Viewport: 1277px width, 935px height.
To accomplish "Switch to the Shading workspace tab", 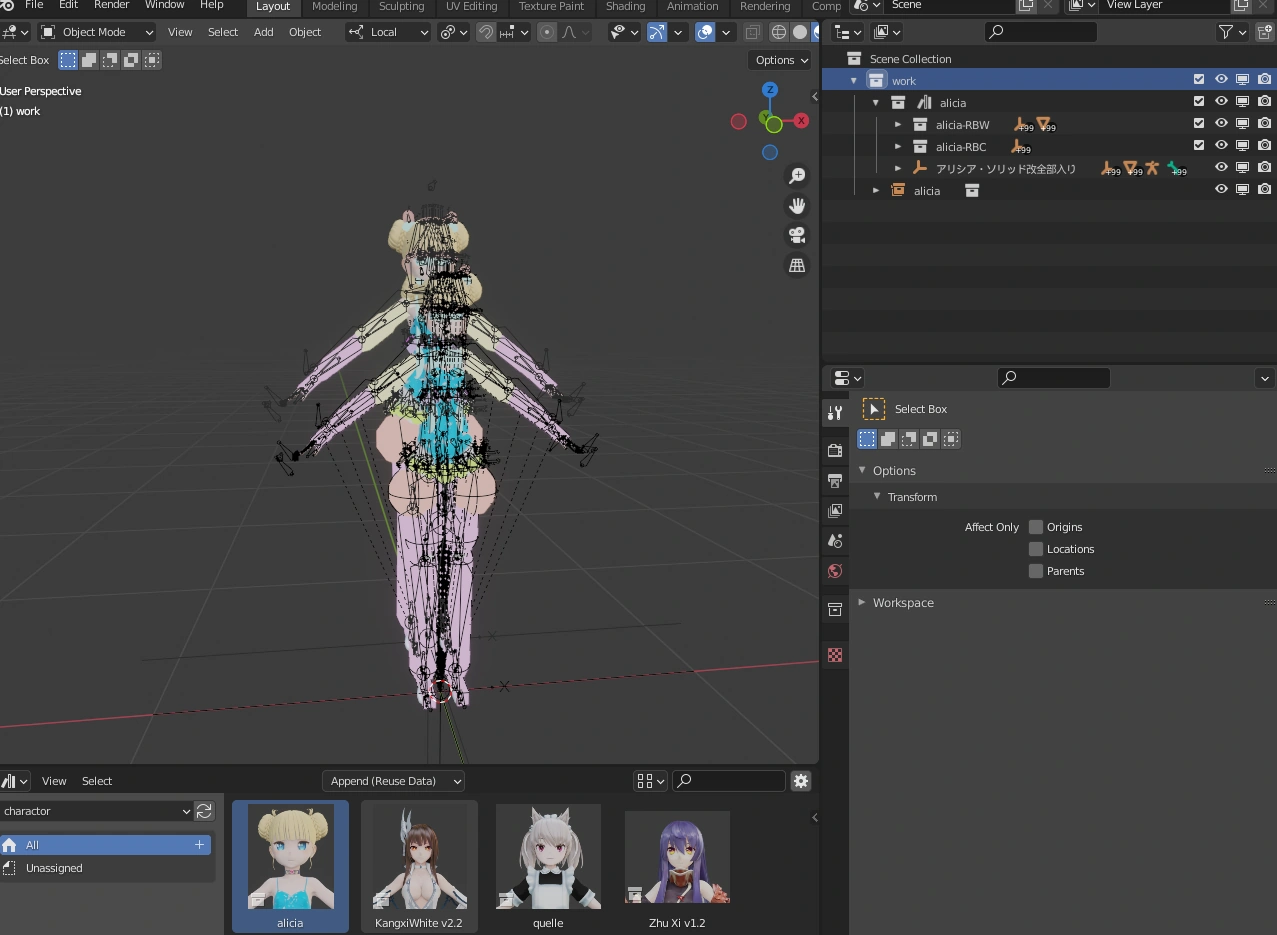I will 625,6.
